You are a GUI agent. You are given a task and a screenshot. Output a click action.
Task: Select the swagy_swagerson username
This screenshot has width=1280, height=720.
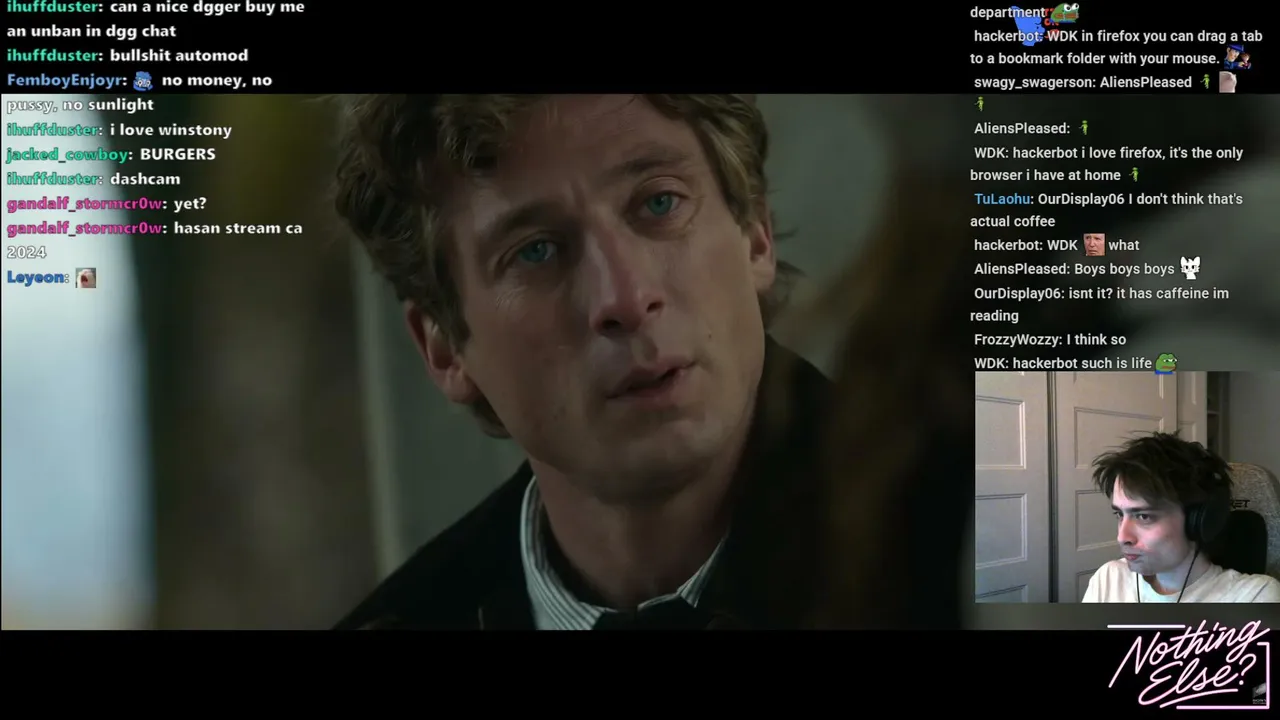click(x=1032, y=82)
